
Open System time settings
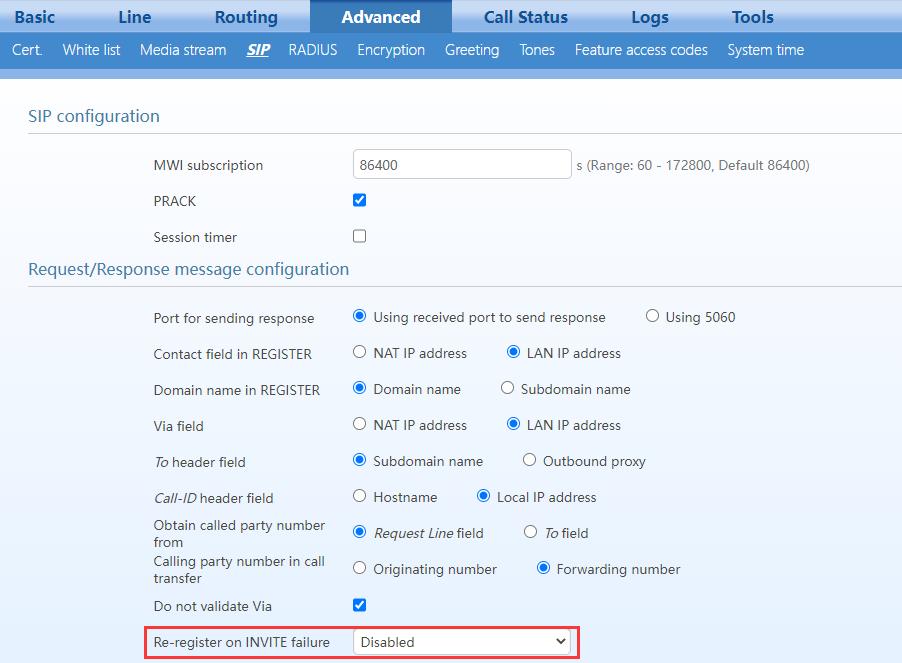click(x=765, y=50)
